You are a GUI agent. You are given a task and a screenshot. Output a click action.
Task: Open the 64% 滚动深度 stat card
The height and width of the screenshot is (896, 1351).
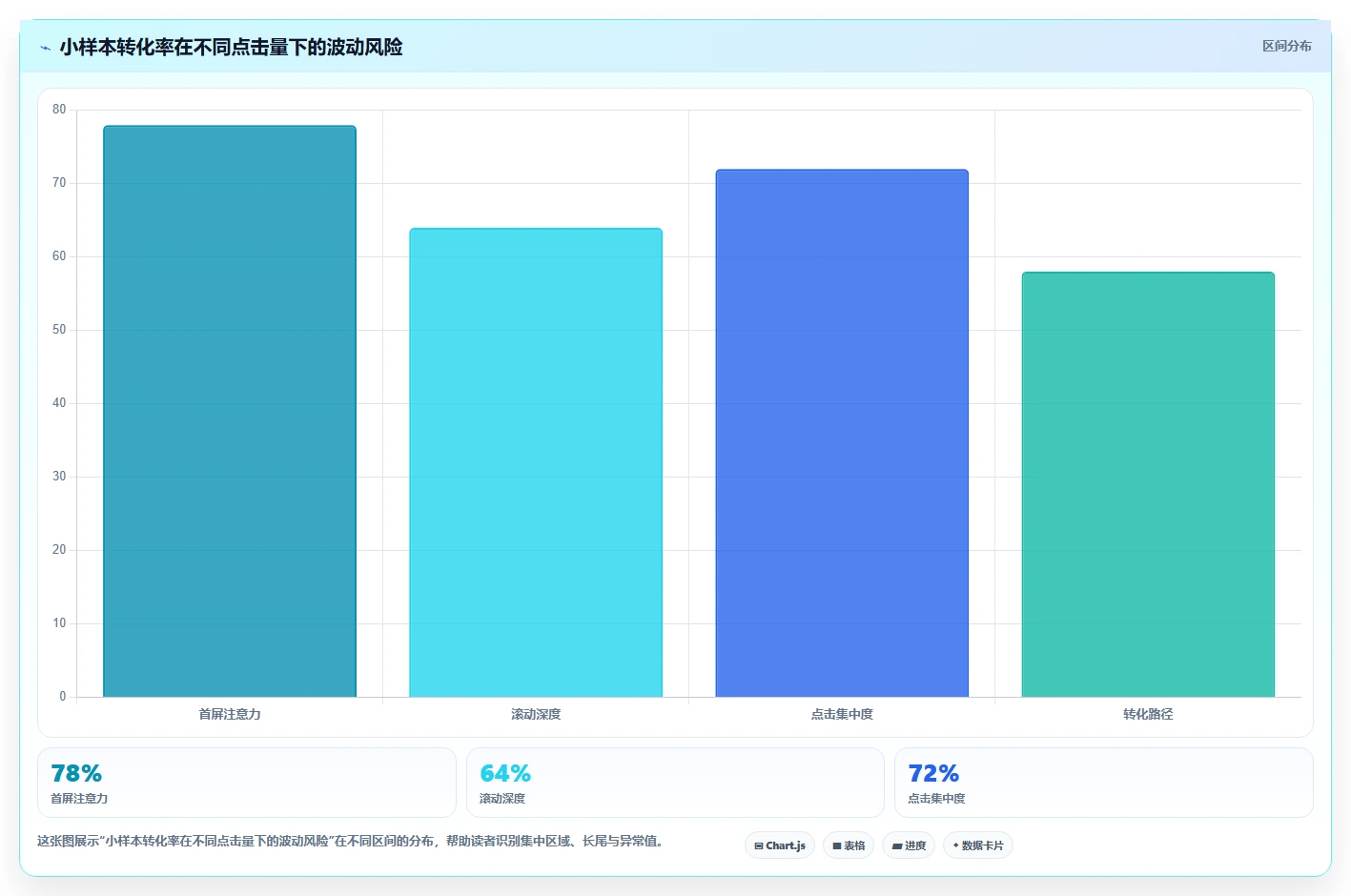[675, 783]
